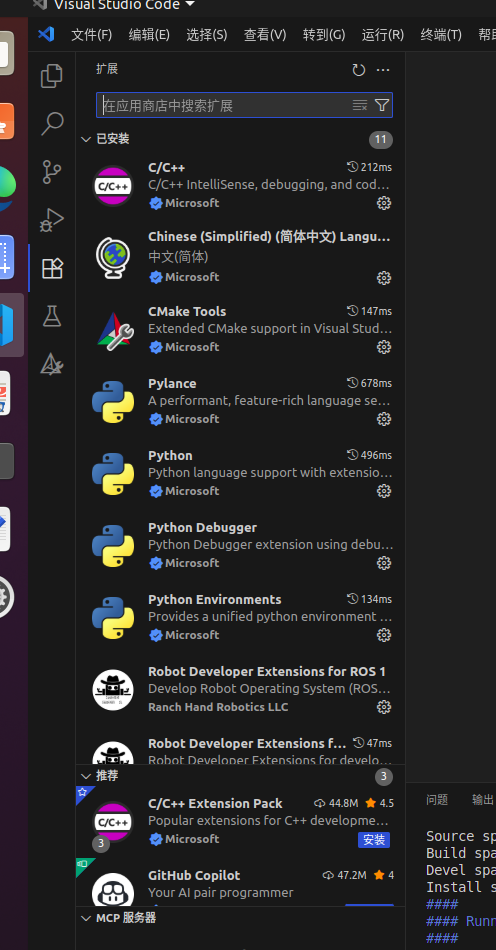The height and width of the screenshot is (950, 496).
Task: Click the 4.5 star rating of Extension Pack
Action: point(380,803)
